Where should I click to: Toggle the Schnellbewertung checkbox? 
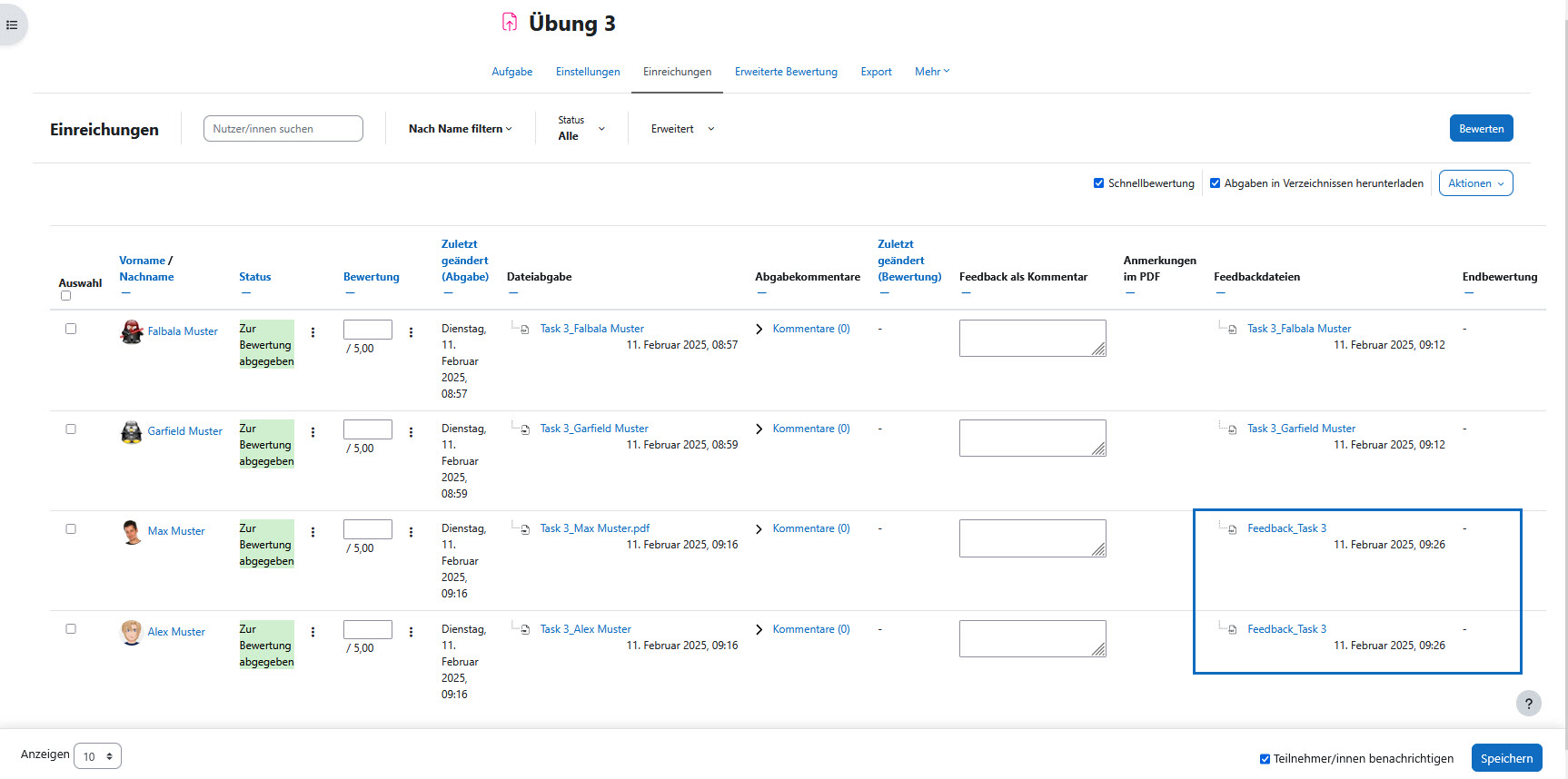(1099, 183)
